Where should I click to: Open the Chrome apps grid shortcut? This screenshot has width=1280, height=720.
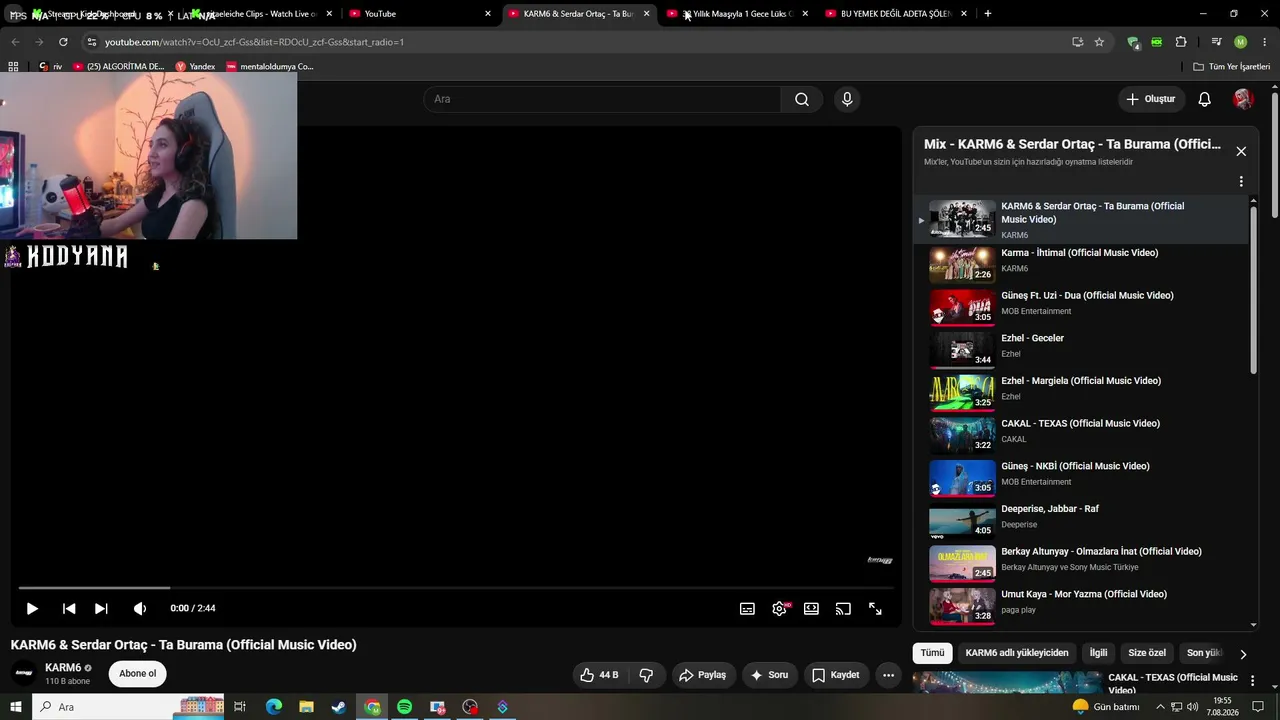pyautogui.click(x=13, y=67)
